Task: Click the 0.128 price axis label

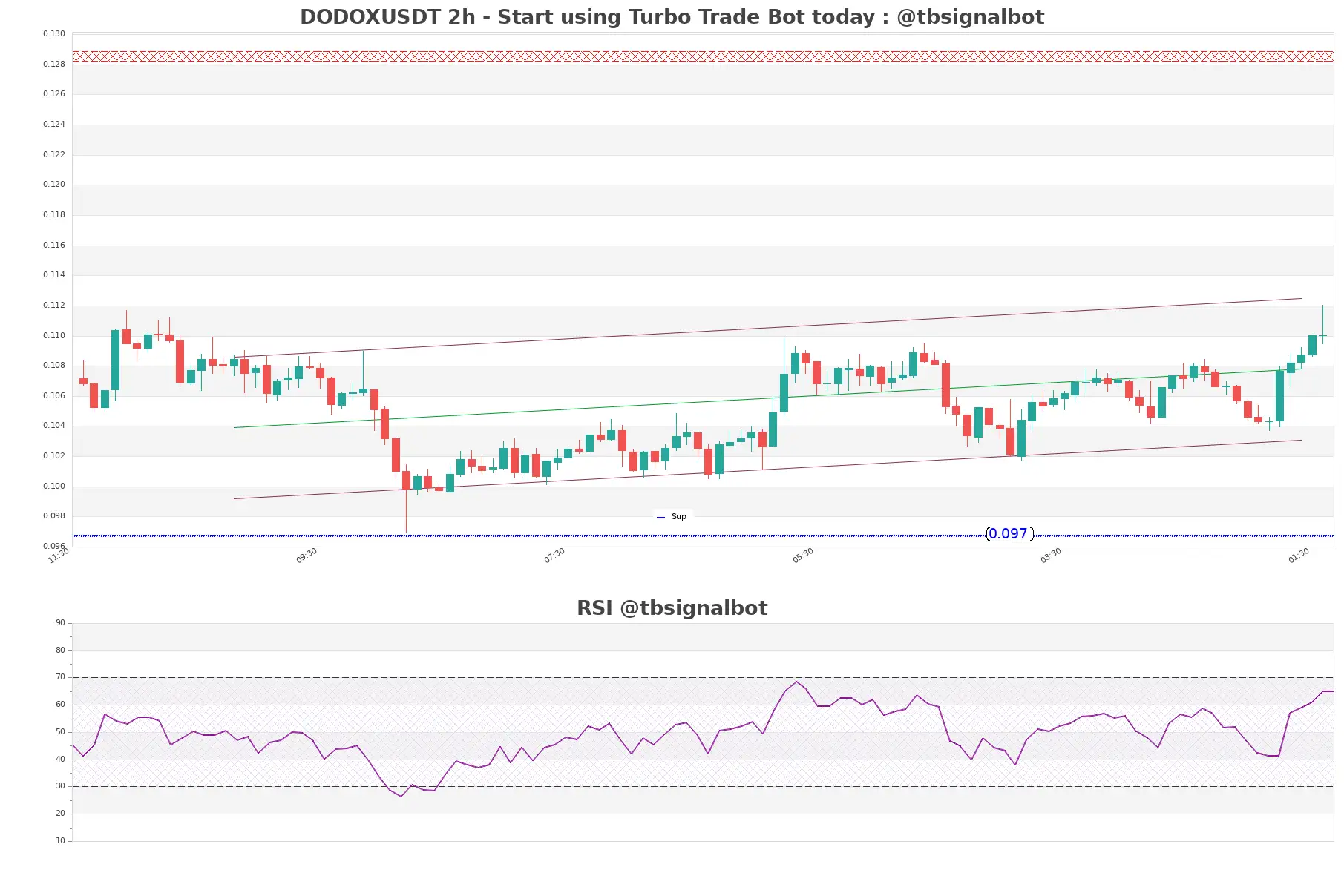Action: tap(53, 65)
